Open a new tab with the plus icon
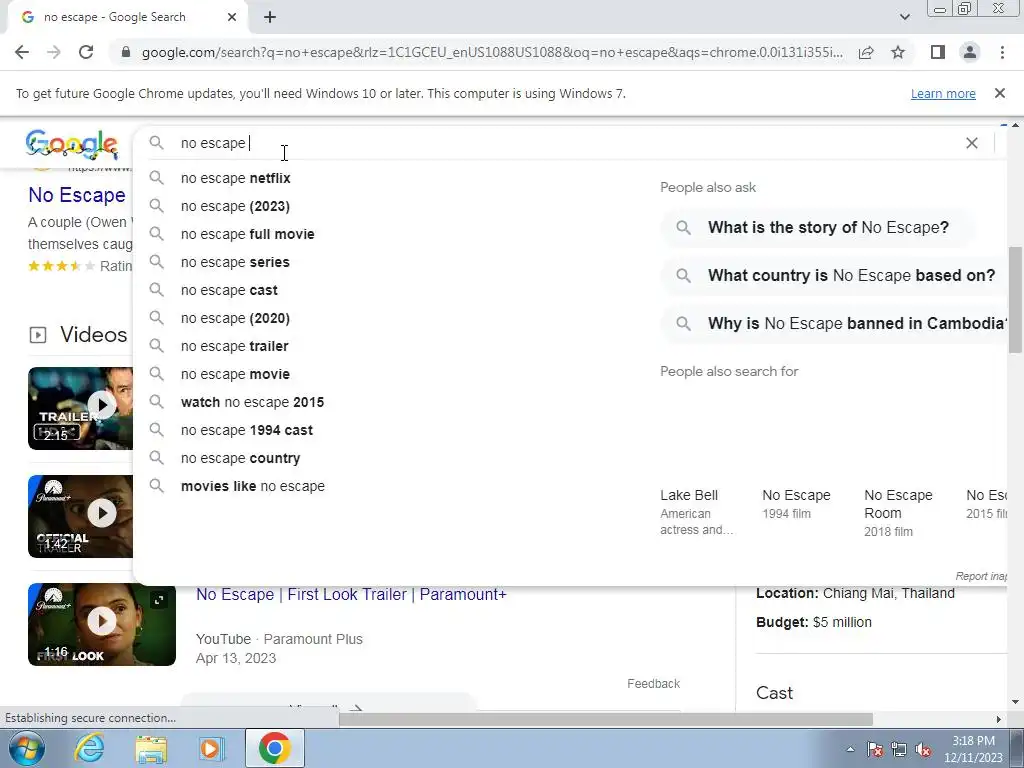 (x=270, y=18)
